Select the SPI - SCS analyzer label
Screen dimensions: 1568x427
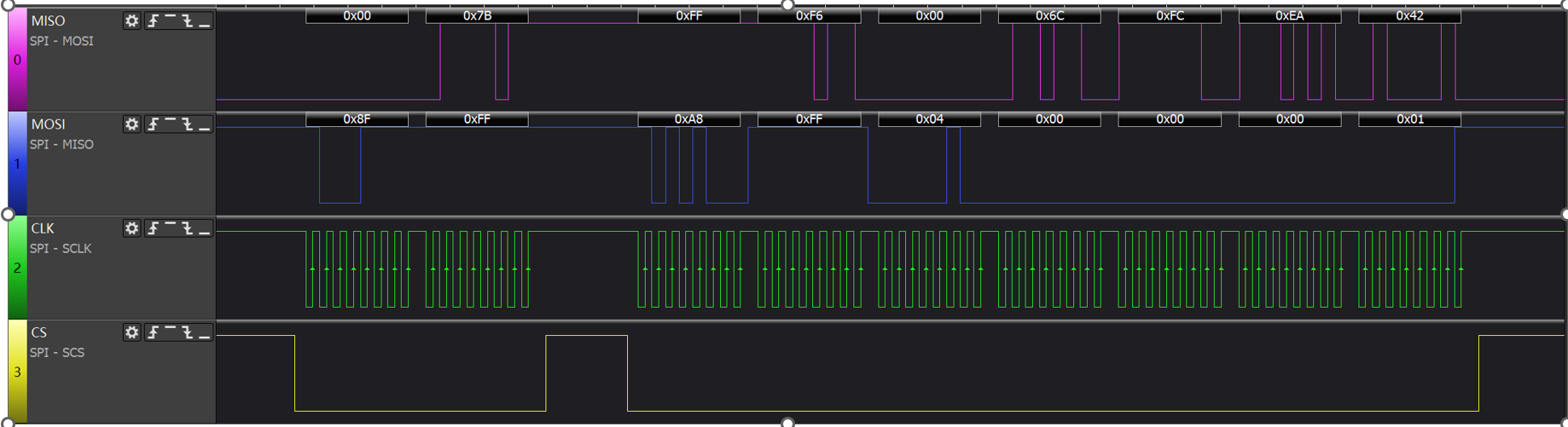pos(57,352)
